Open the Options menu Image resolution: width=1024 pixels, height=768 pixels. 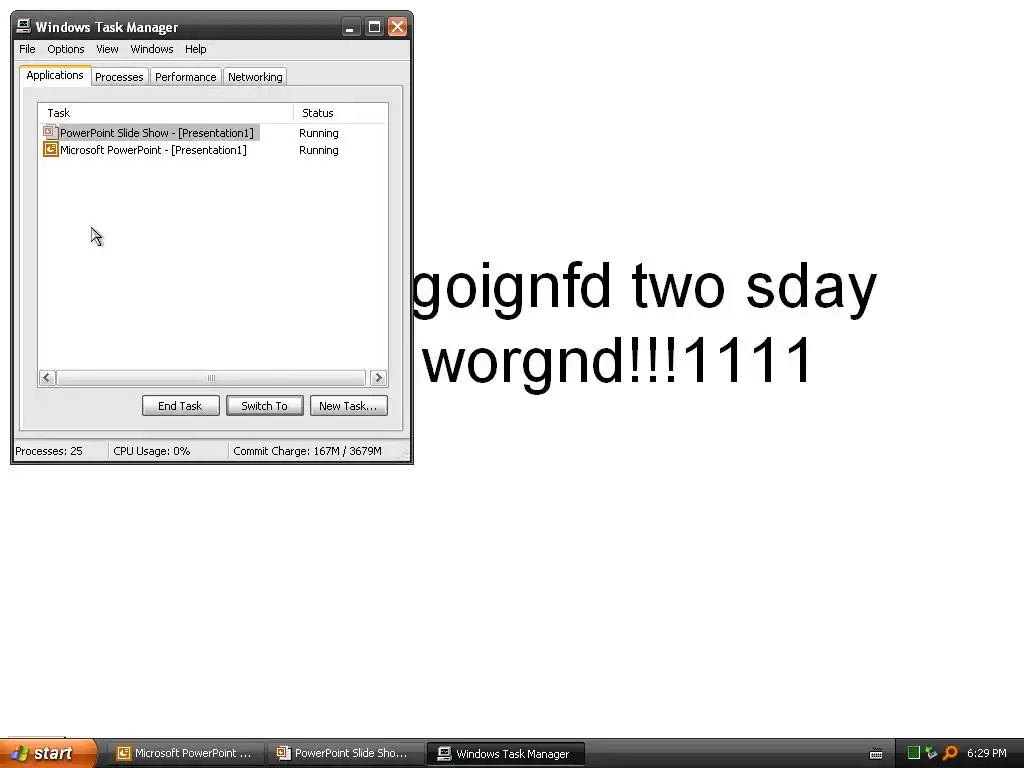pyautogui.click(x=65, y=49)
